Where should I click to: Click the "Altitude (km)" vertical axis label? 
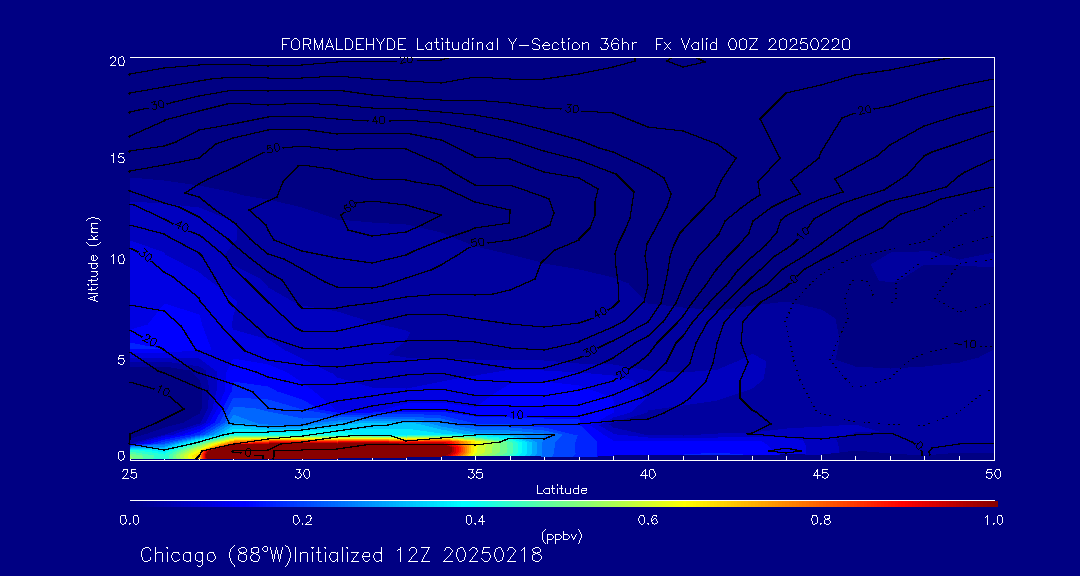94,258
